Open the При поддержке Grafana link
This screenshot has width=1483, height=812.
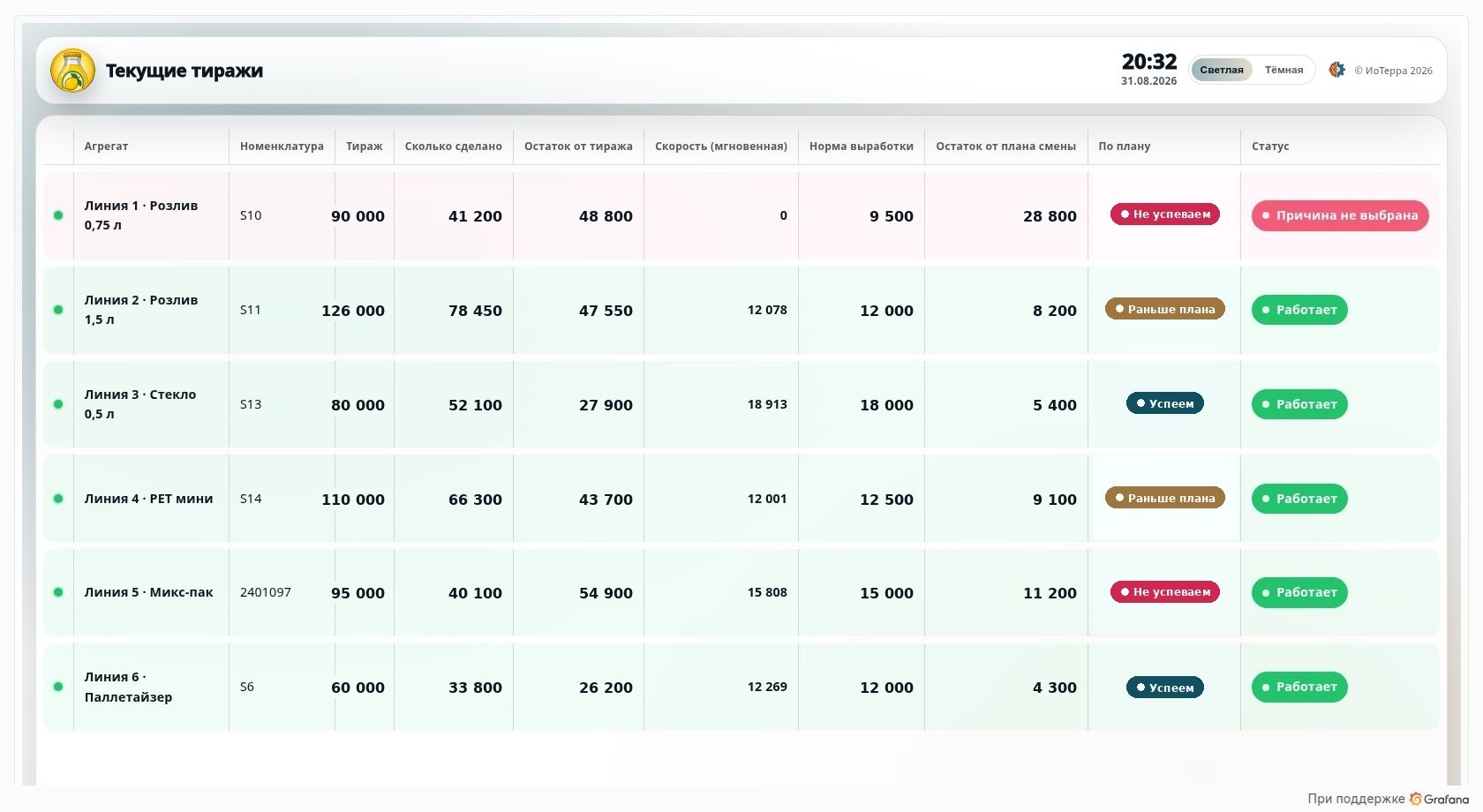1388,799
